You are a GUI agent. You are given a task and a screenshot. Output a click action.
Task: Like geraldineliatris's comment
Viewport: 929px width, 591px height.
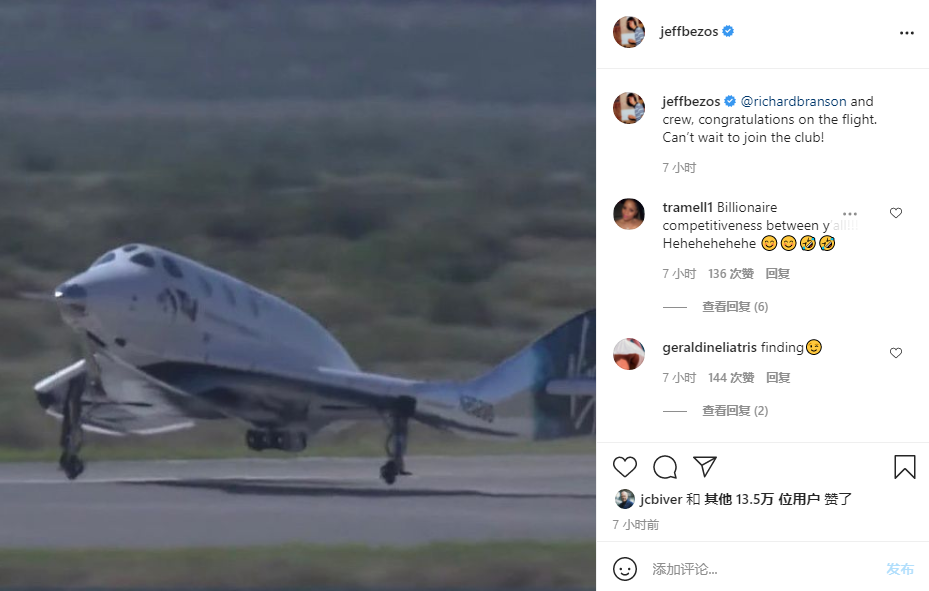[x=896, y=353]
